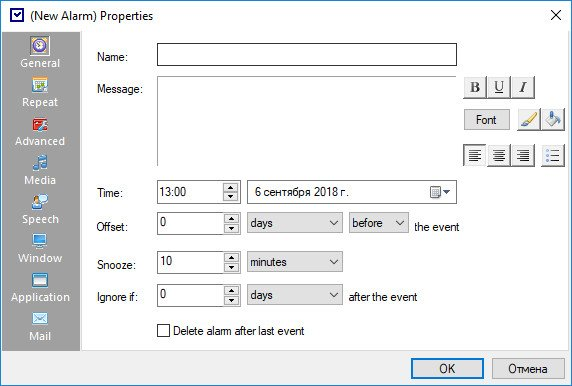
Task: Toggle underline formatting for message
Action: coord(499,87)
